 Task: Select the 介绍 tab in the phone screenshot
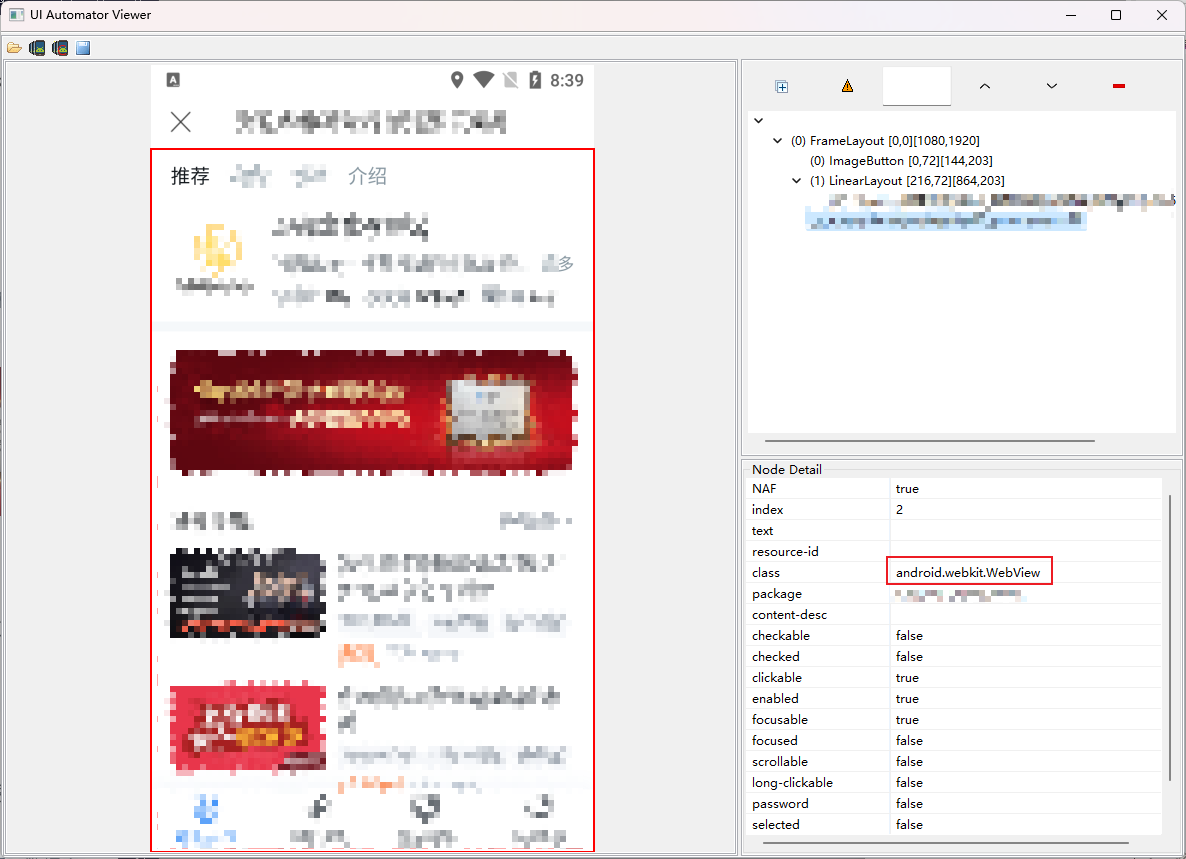point(368,176)
